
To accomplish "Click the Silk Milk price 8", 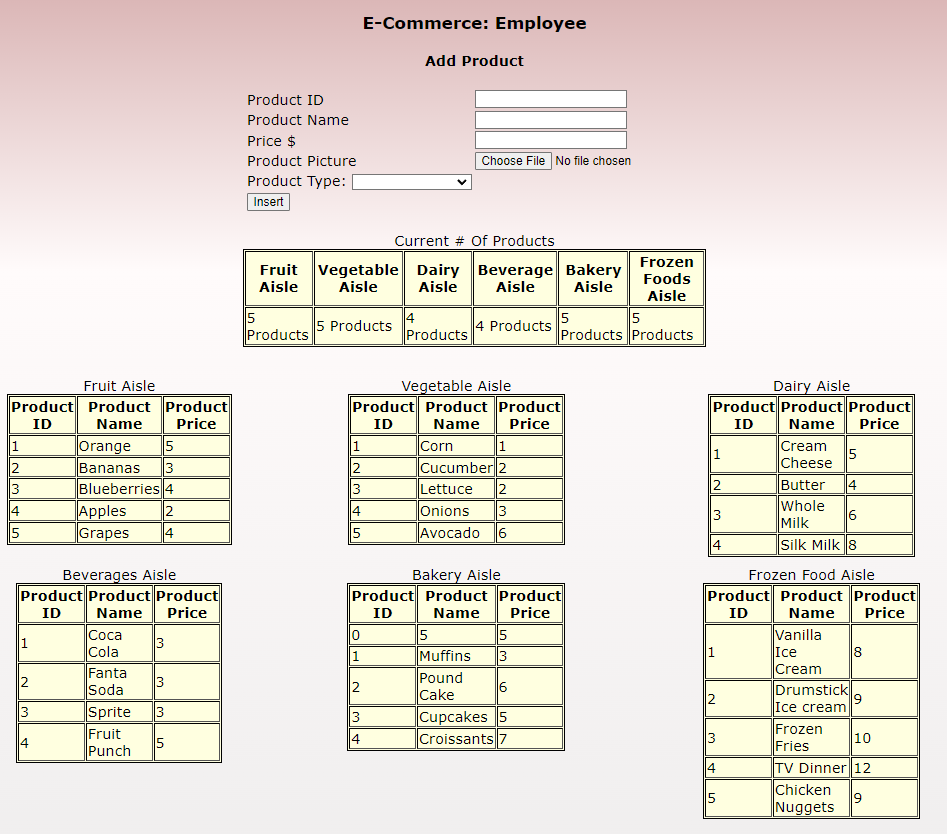I will [879, 545].
